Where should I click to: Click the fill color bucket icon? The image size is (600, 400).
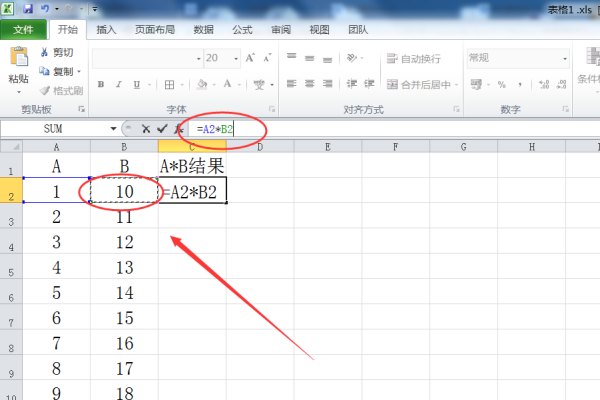202,84
